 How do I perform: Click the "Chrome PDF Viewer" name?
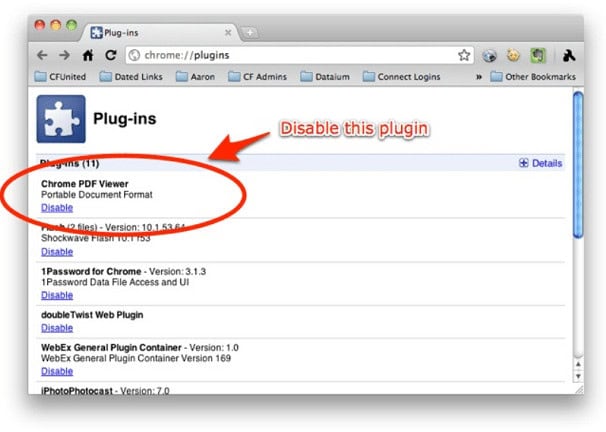tap(85, 184)
